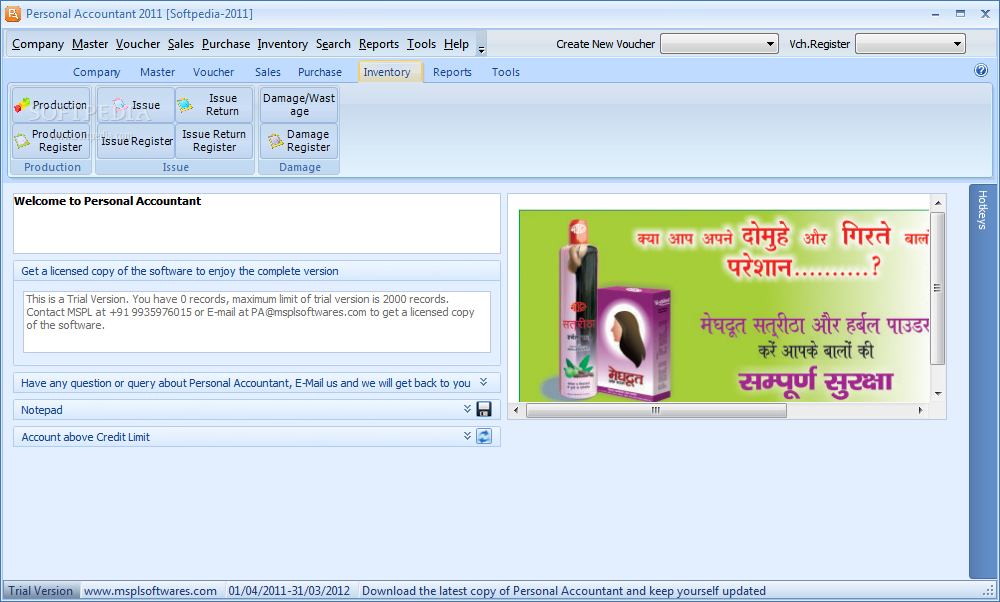Switch to the Purchase ribbon tab

pyautogui.click(x=320, y=72)
